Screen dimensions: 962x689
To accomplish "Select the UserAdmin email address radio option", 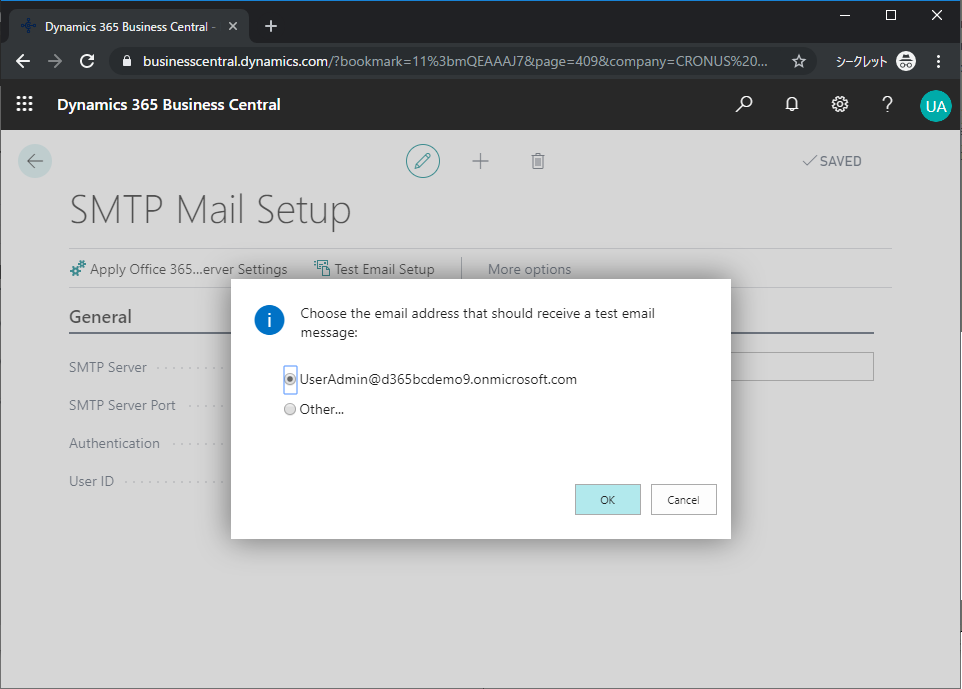I will [x=290, y=379].
